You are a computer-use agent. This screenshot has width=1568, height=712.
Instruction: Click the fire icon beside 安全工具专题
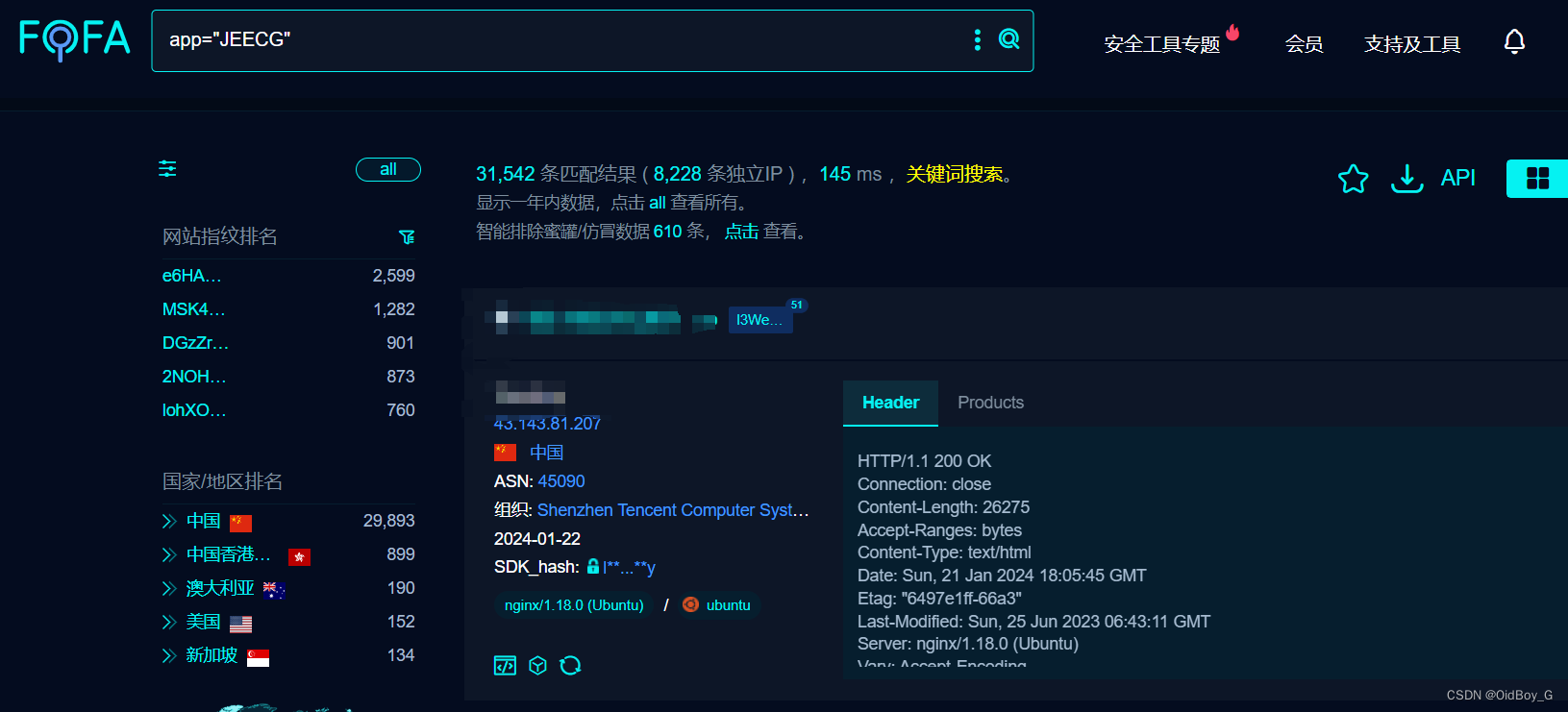click(x=1232, y=33)
